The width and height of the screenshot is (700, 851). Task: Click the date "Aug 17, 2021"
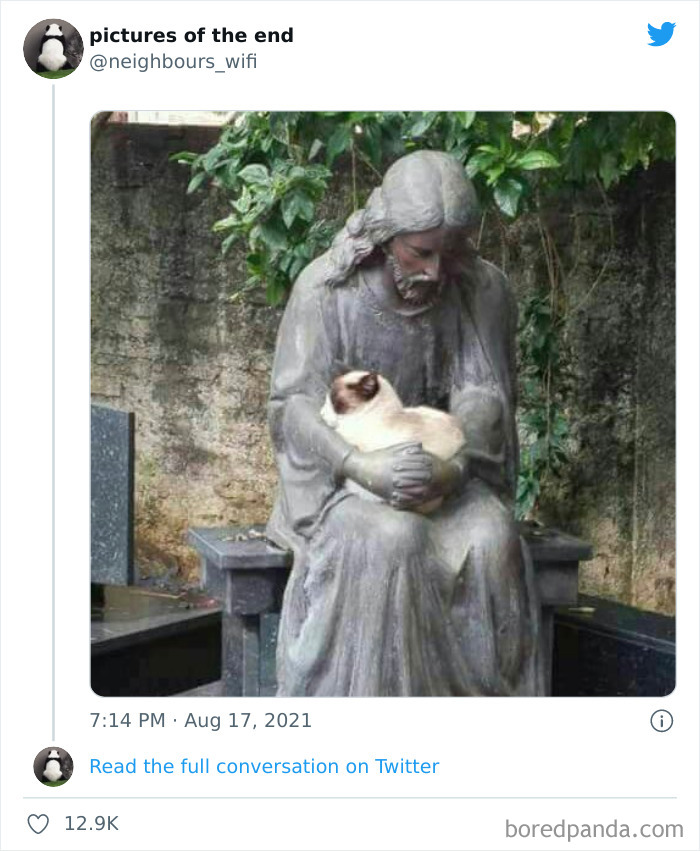(252, 720)
